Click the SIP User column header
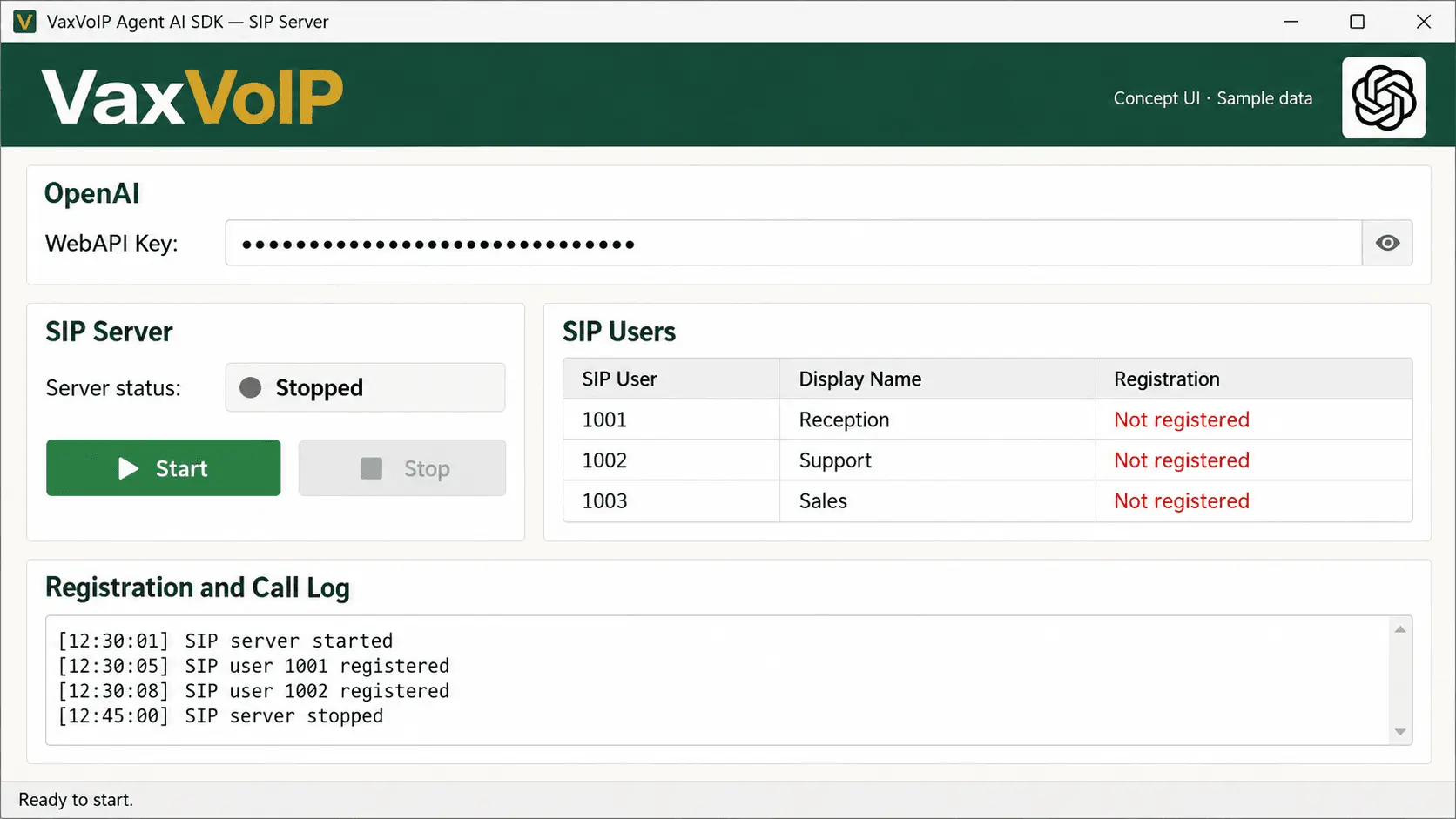This screenshot has width=1456, height=819. 671,379
